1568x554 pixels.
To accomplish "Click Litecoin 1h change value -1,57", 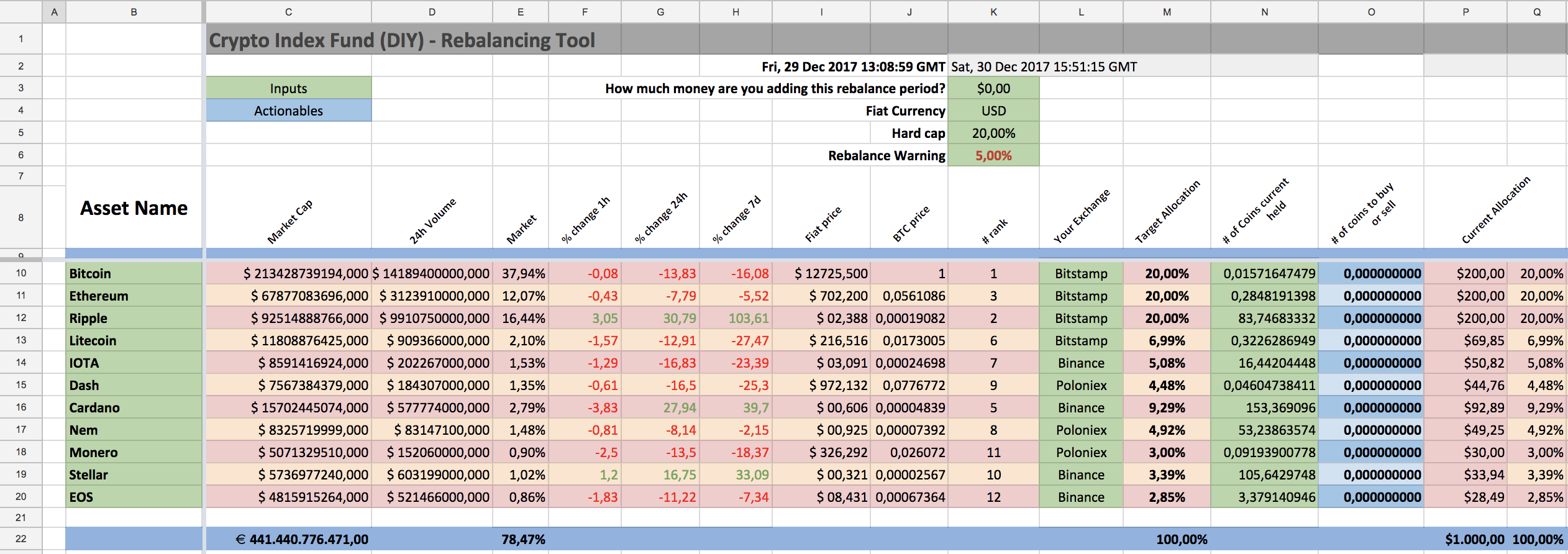I will pyautogui.click(x=585, y=340).
